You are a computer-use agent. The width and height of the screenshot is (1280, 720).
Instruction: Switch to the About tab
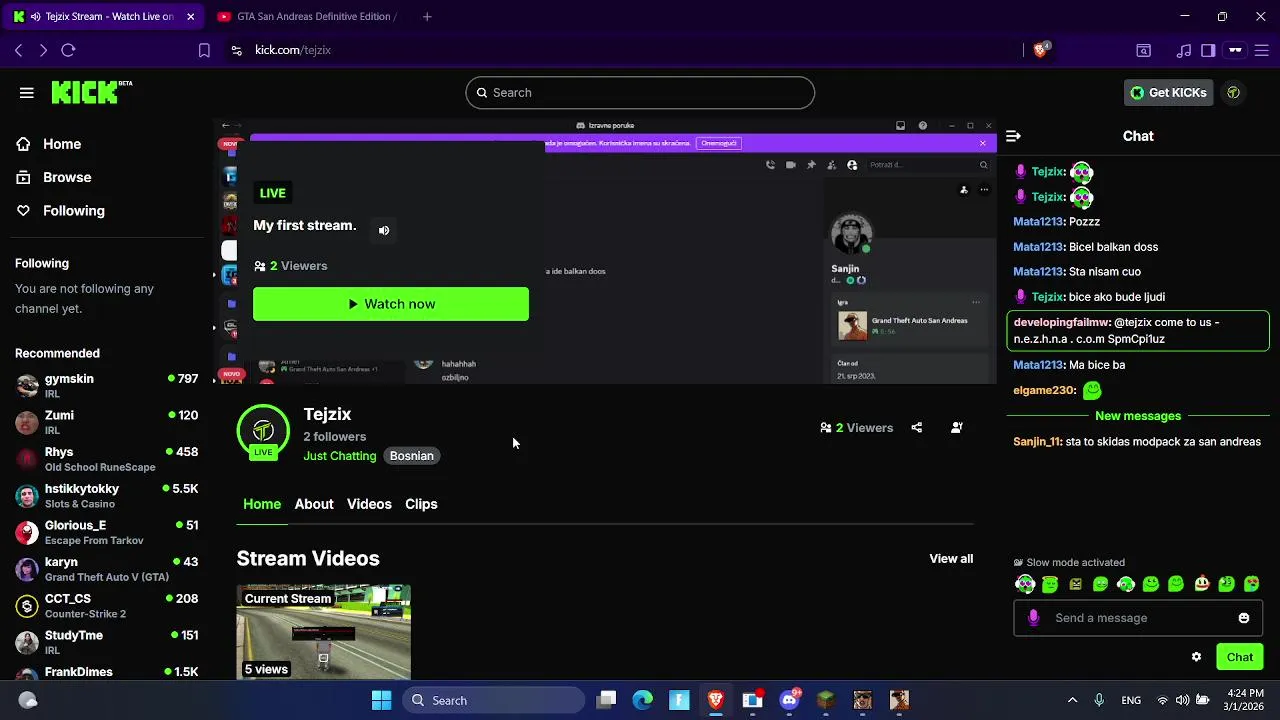(314, 504)
